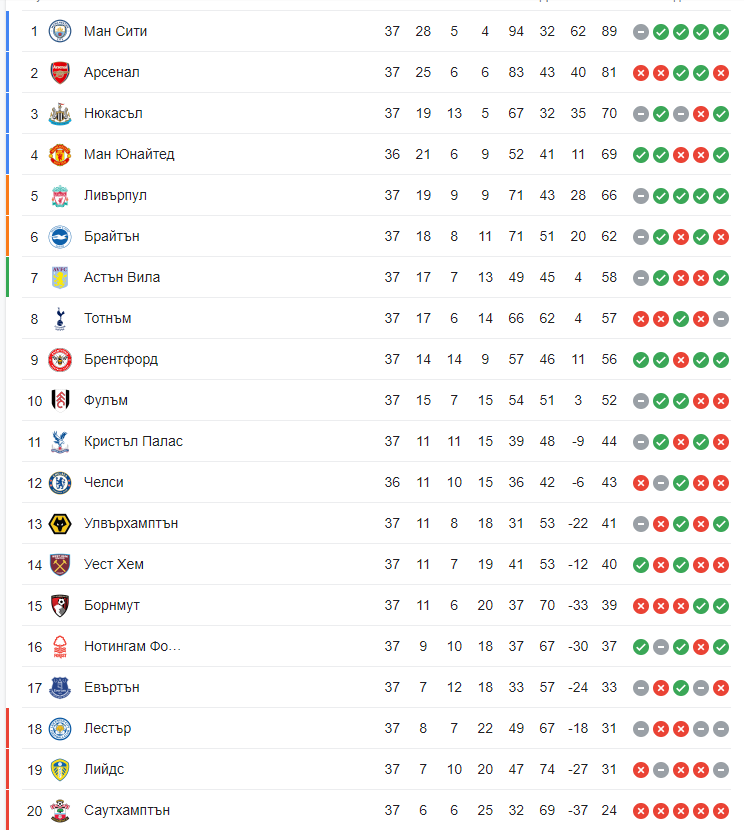
Task: Click the Liverpool club crest
Action: pyautogui.click(x=60, y=195)
